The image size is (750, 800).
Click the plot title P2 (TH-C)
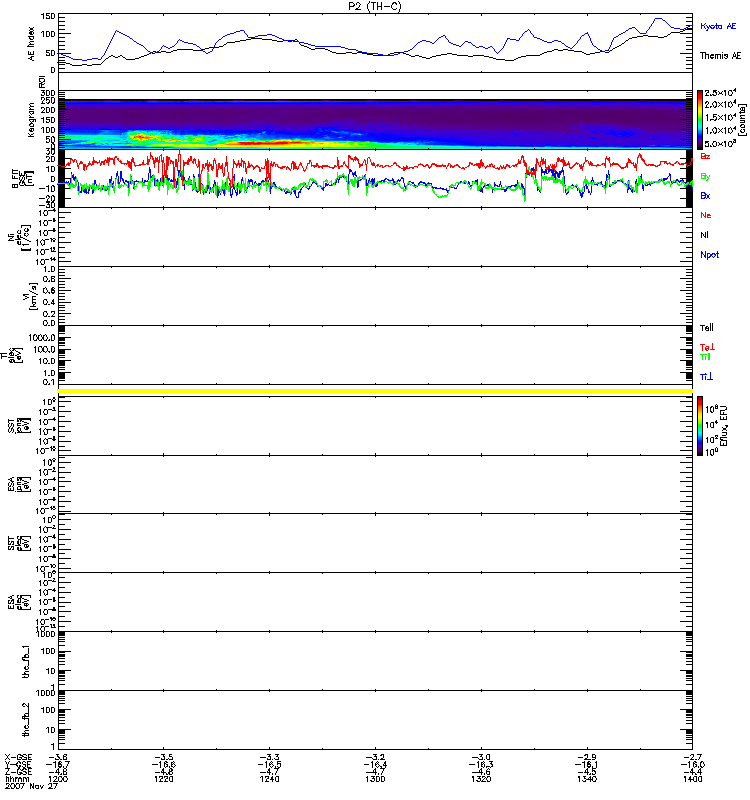pos(375,6)
